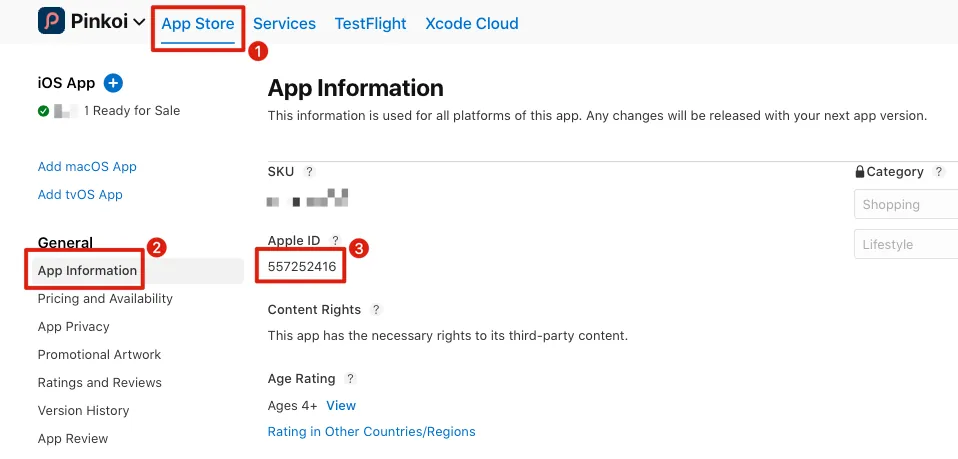Go to the Xcode Cloud tab
Image resolution: width=958 pixels, height=459 pixels.
pos(471,24)
